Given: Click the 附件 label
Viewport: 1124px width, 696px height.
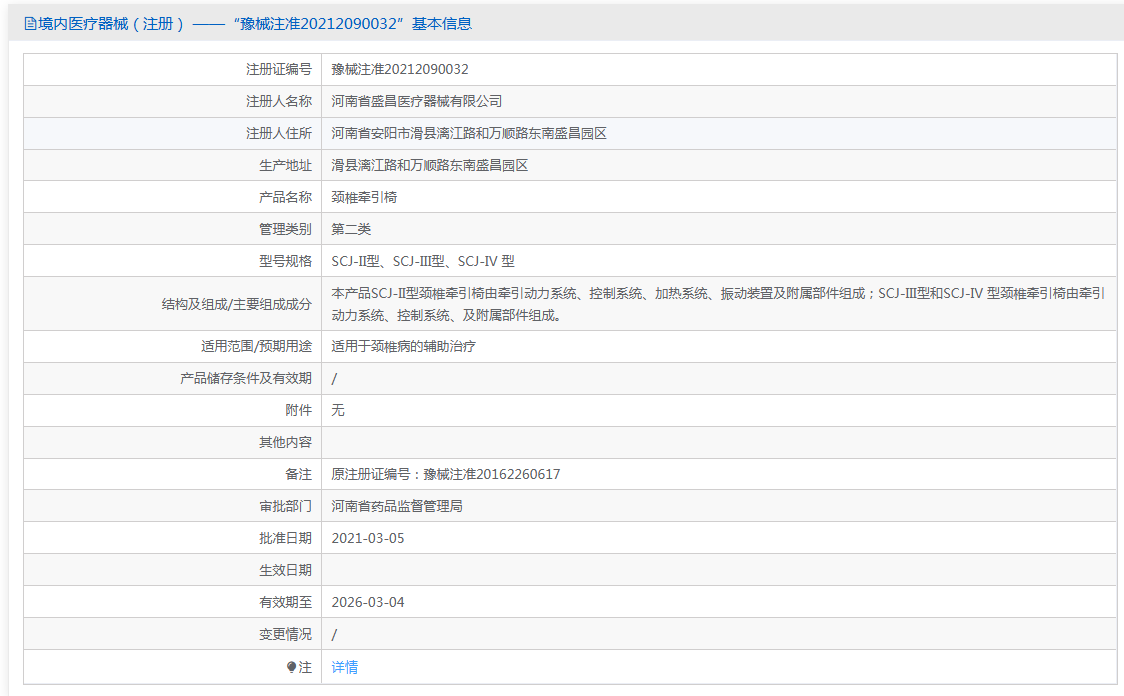Looking at the screenshot, I should (x=298, y=410).
